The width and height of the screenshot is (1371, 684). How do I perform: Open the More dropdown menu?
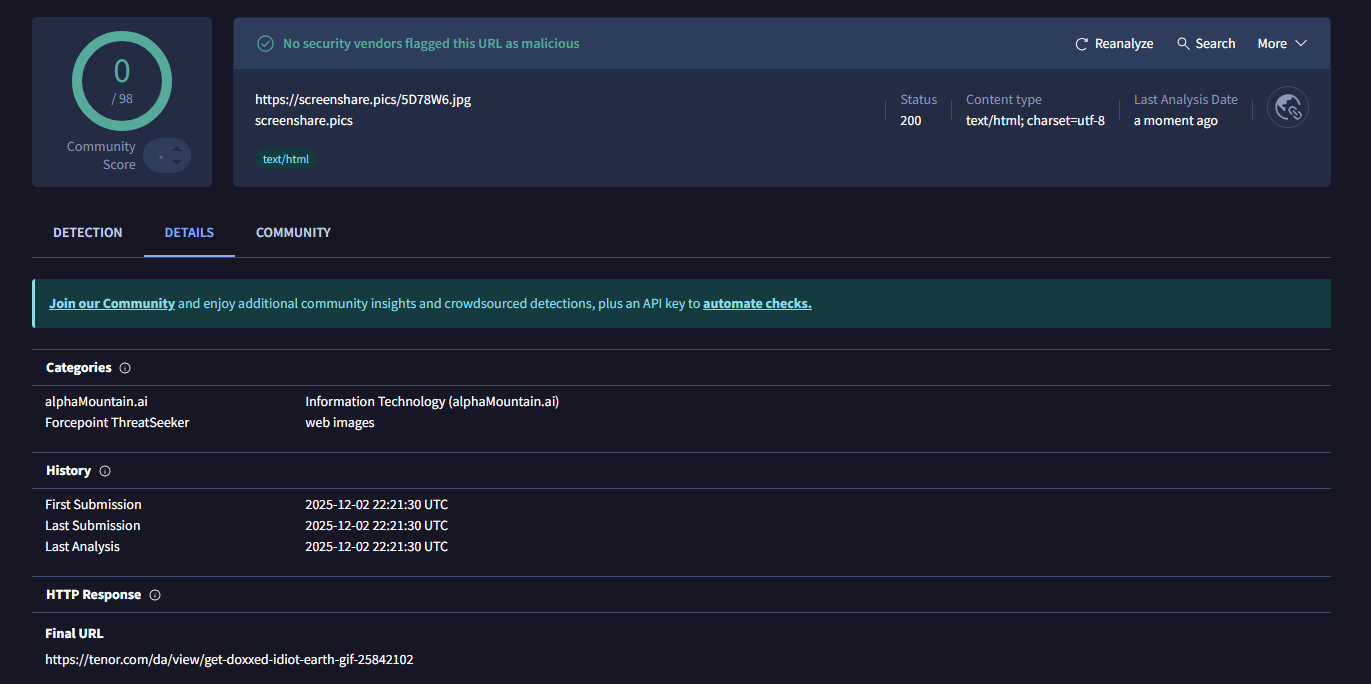(1282, 44)
